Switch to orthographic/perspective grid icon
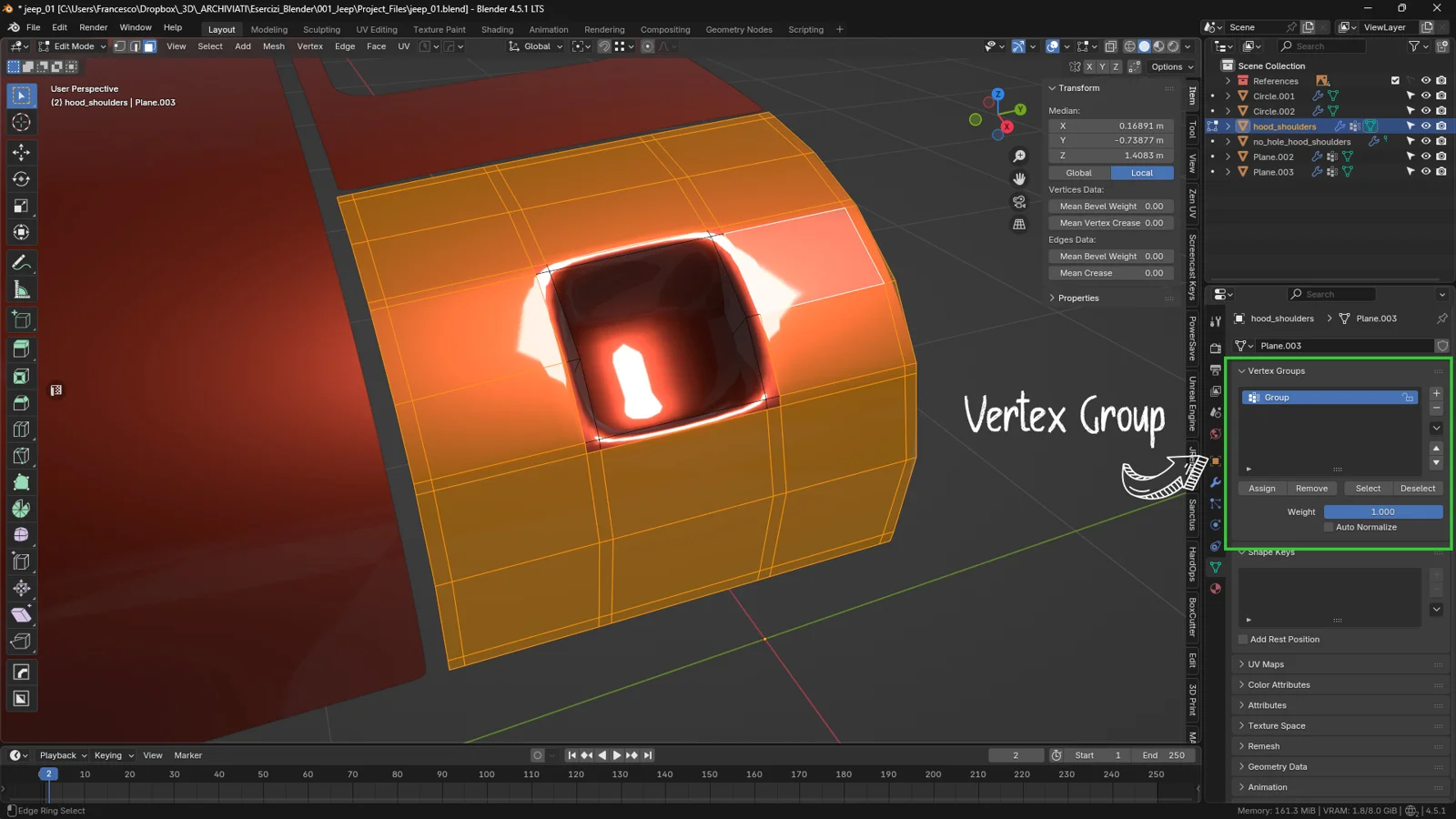The height and width of the screenshot is (819, 1456). click(1019, 224)
